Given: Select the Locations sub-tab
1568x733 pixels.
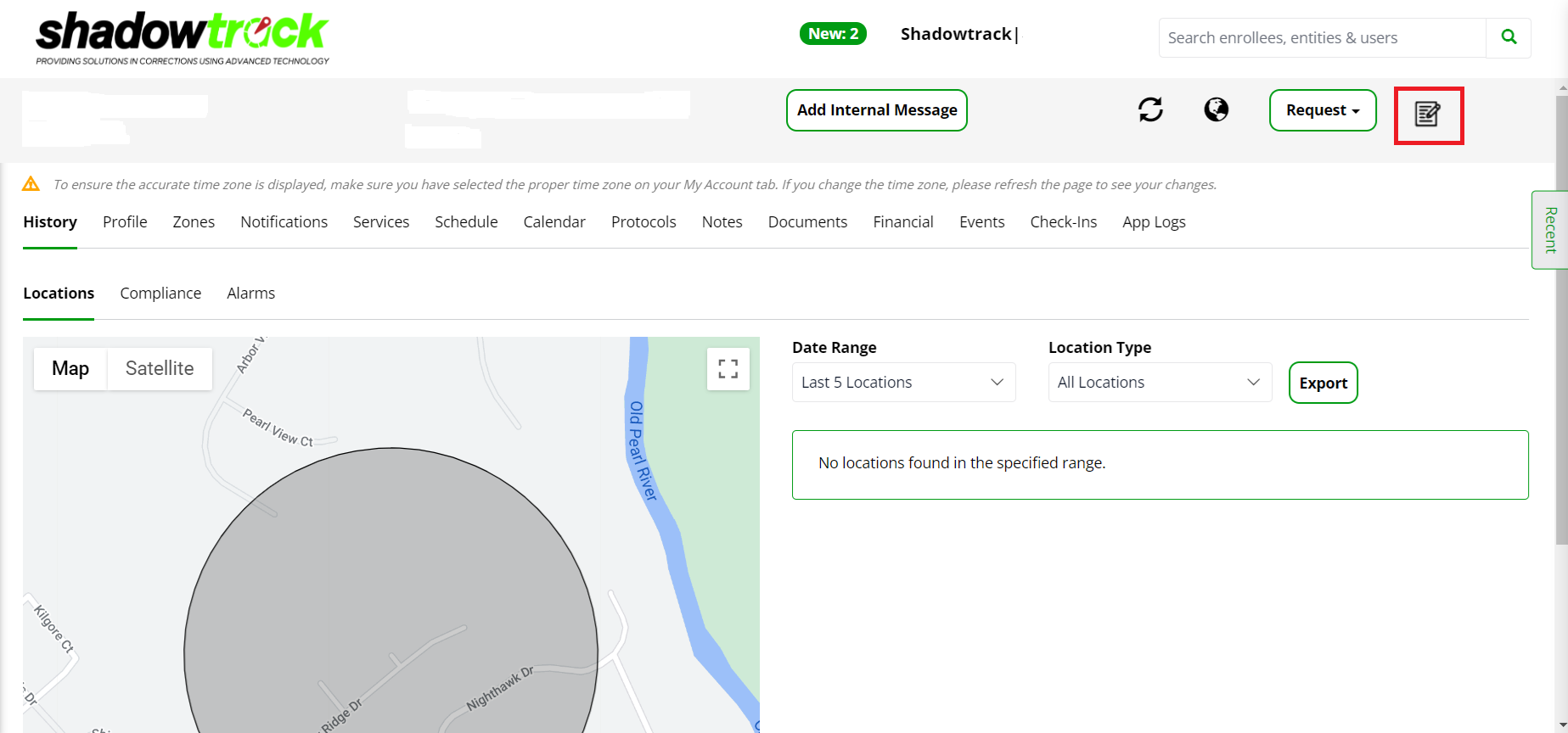Looking at the screenshot, I should coord(59,294).
